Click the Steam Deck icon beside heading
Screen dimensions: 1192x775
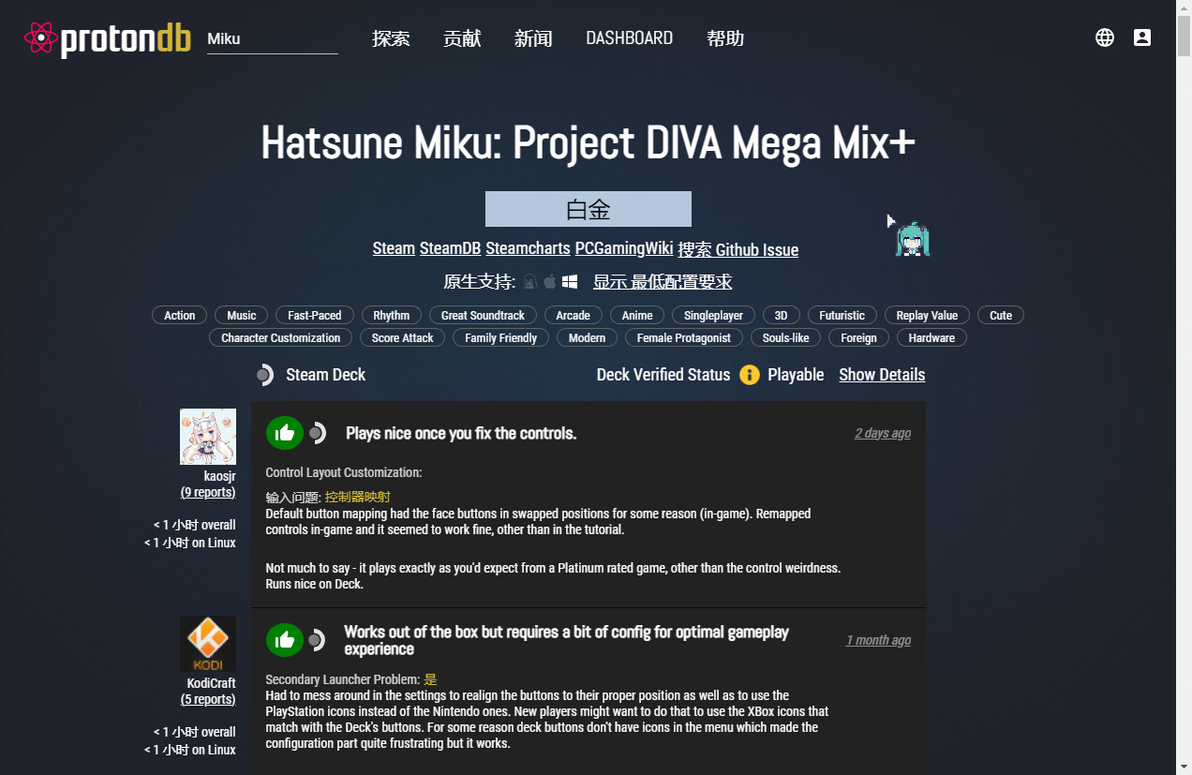click(x=265, y=375)
